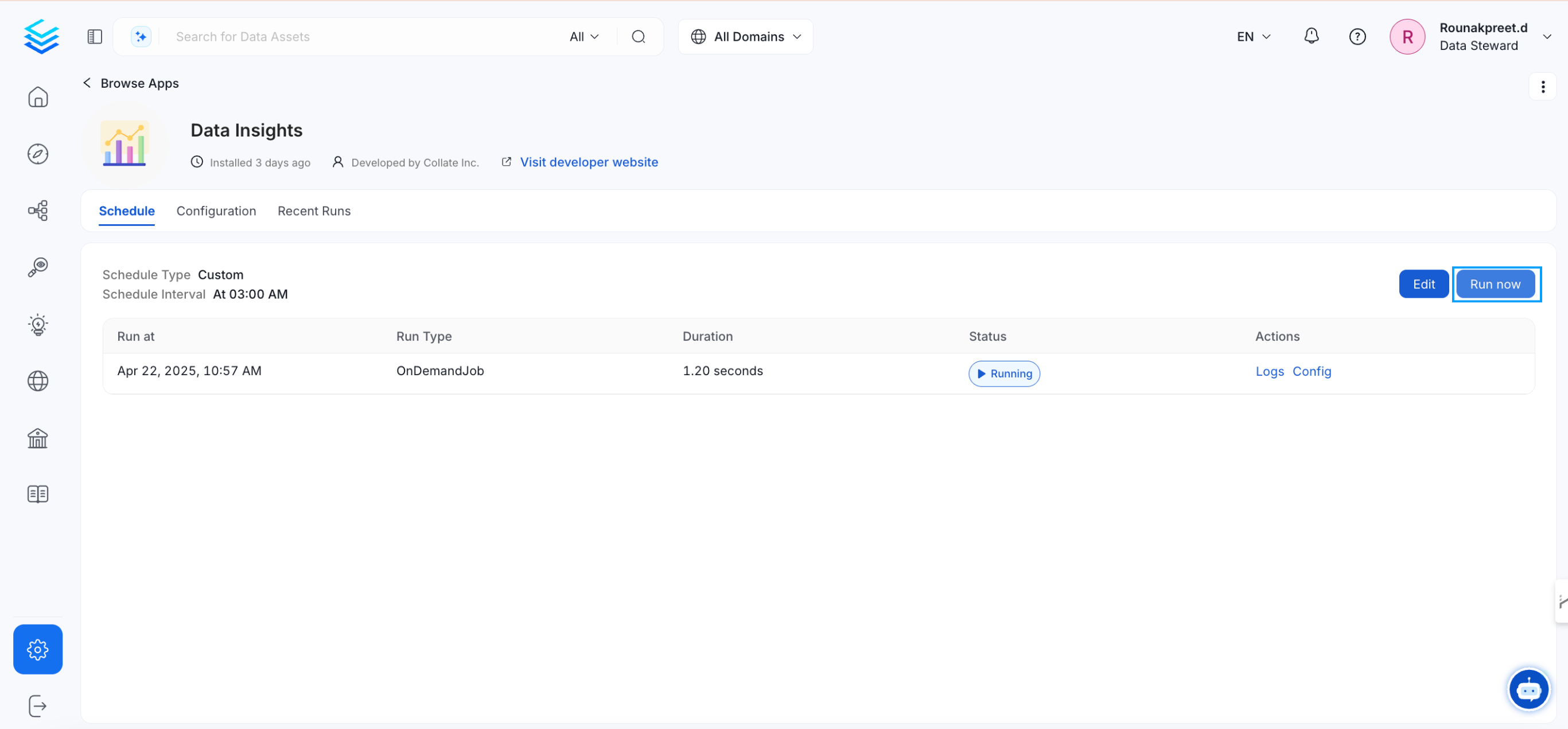Viewport: 1568px width, 729px height.
Task: Click the logout icon at sidebar bottom
Action: pos(38,706)
